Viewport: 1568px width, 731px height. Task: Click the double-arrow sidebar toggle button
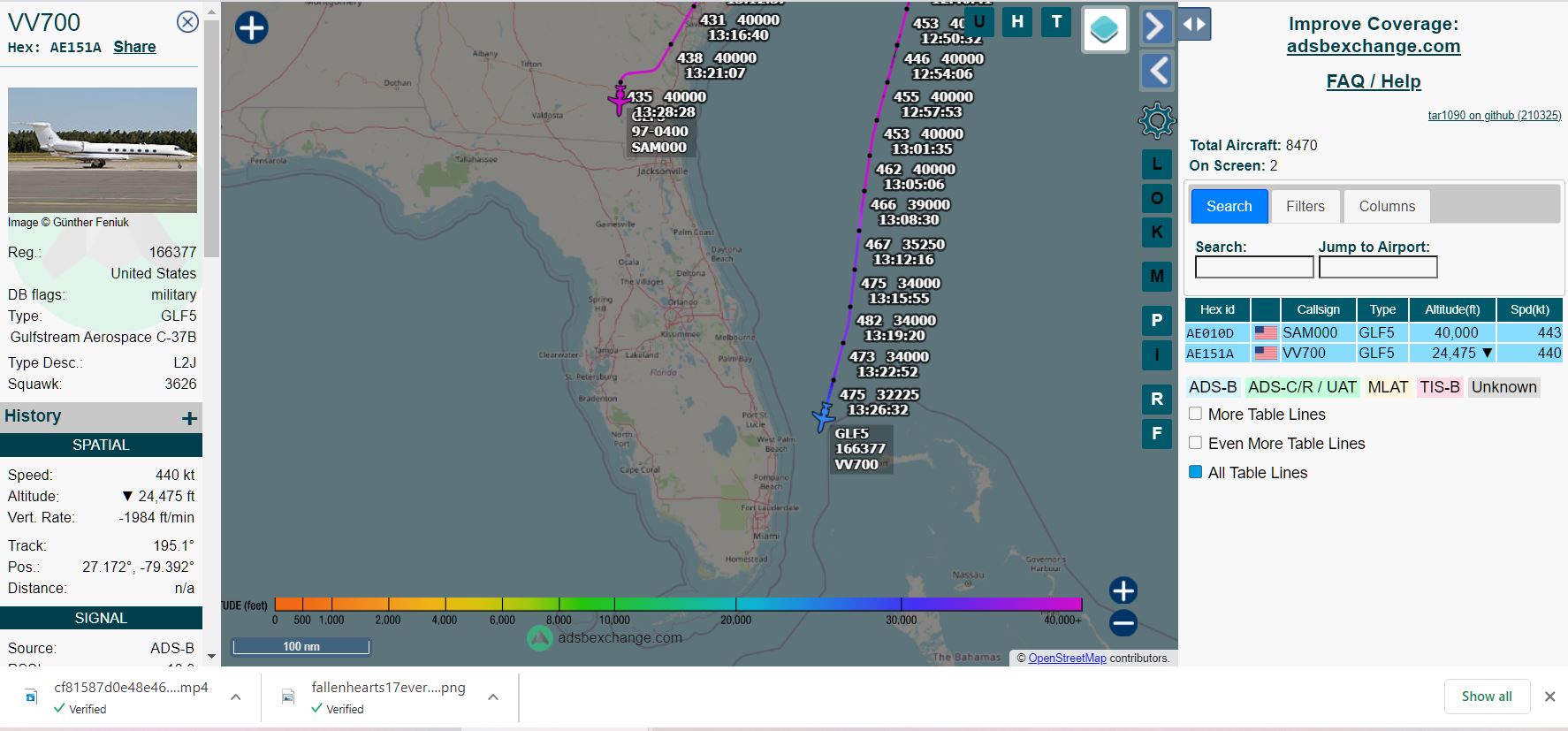(x=1194, y=25)
